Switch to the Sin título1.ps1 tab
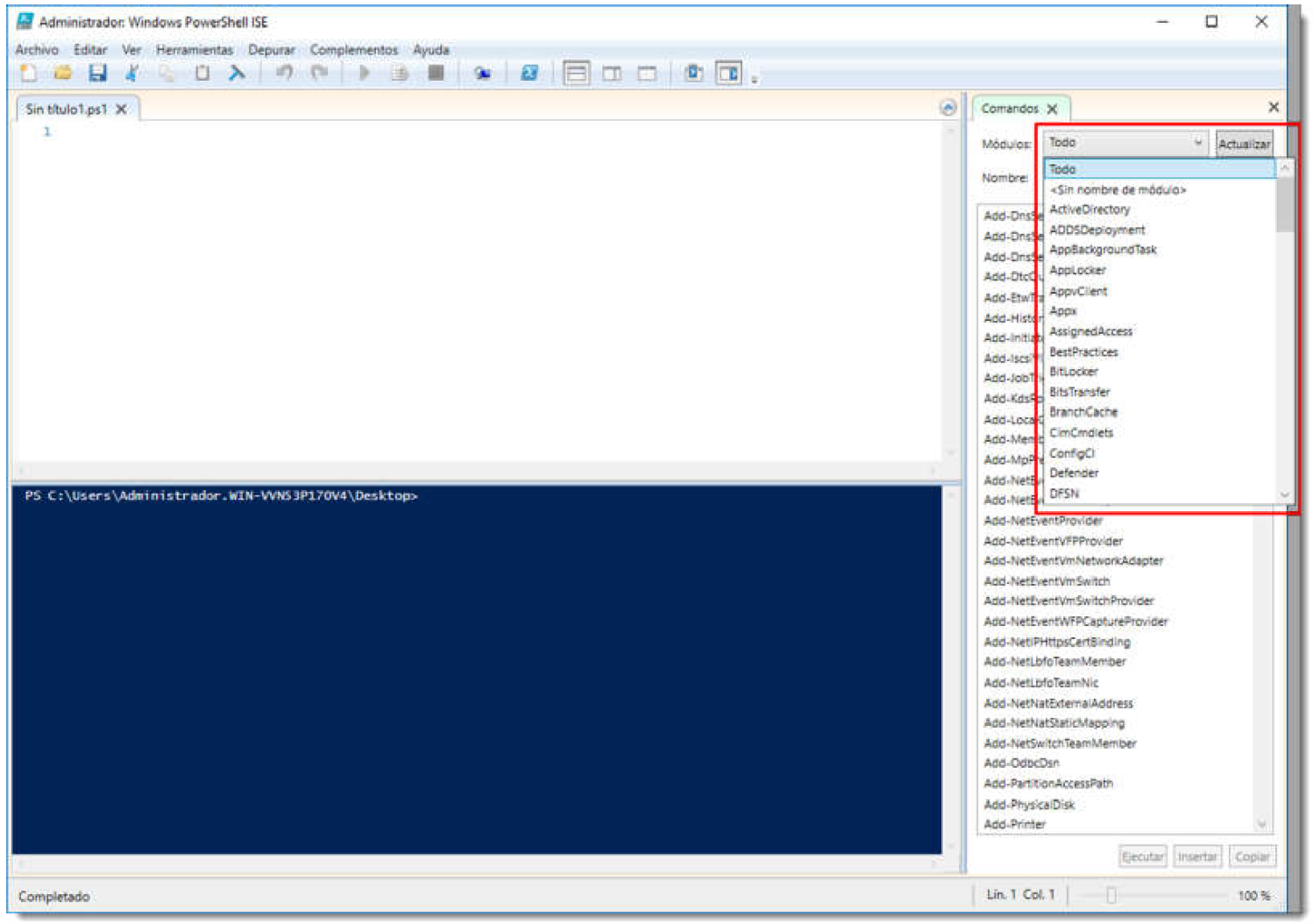Image resolution: width=1313 pixels, height=924 pixels. pyautogui.click(x=66, y=109)
